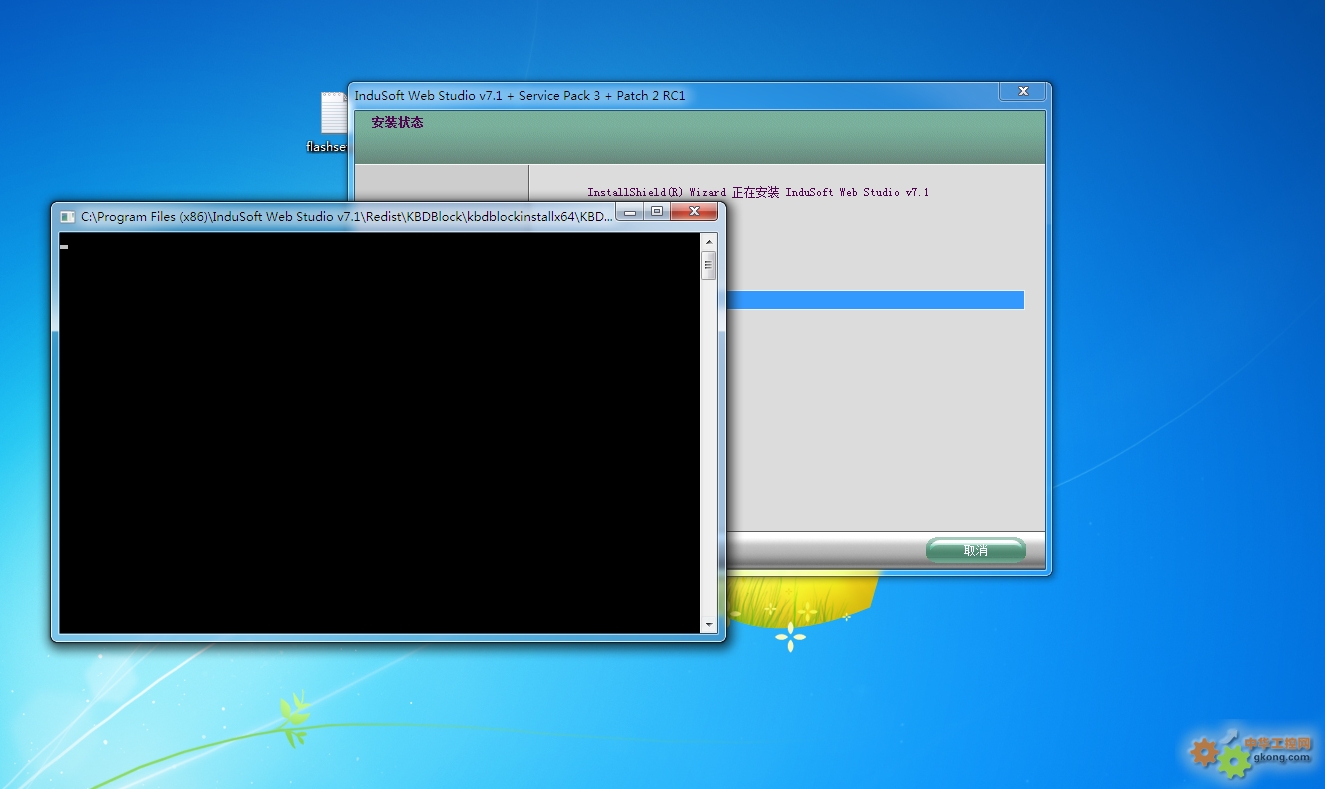Maximize the KBDBlock console window
The image size is (1325, 789).
pyautogui.click(x=657, y=211)
